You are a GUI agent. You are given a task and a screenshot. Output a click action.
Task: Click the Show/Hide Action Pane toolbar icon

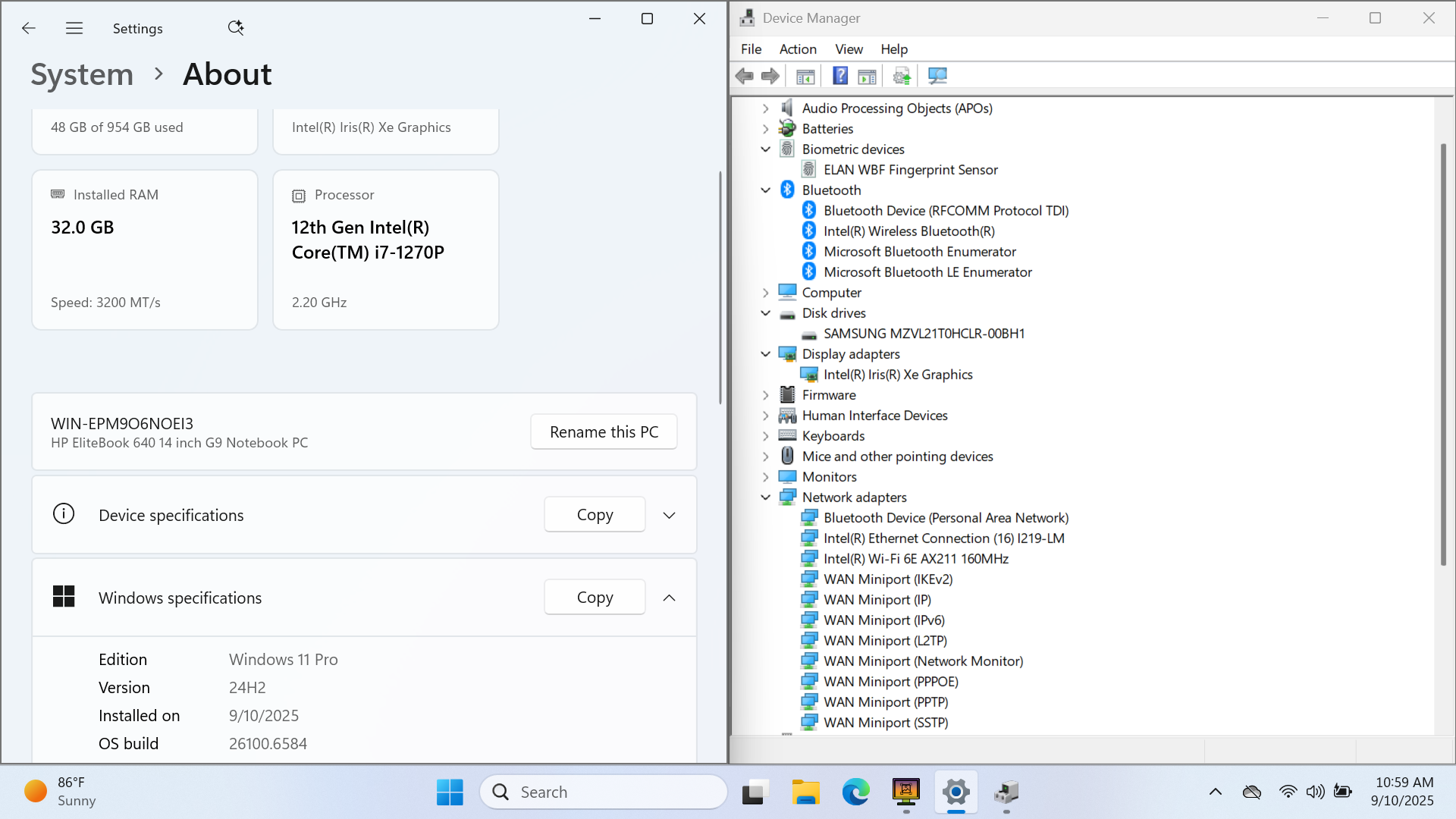[867, 76]
